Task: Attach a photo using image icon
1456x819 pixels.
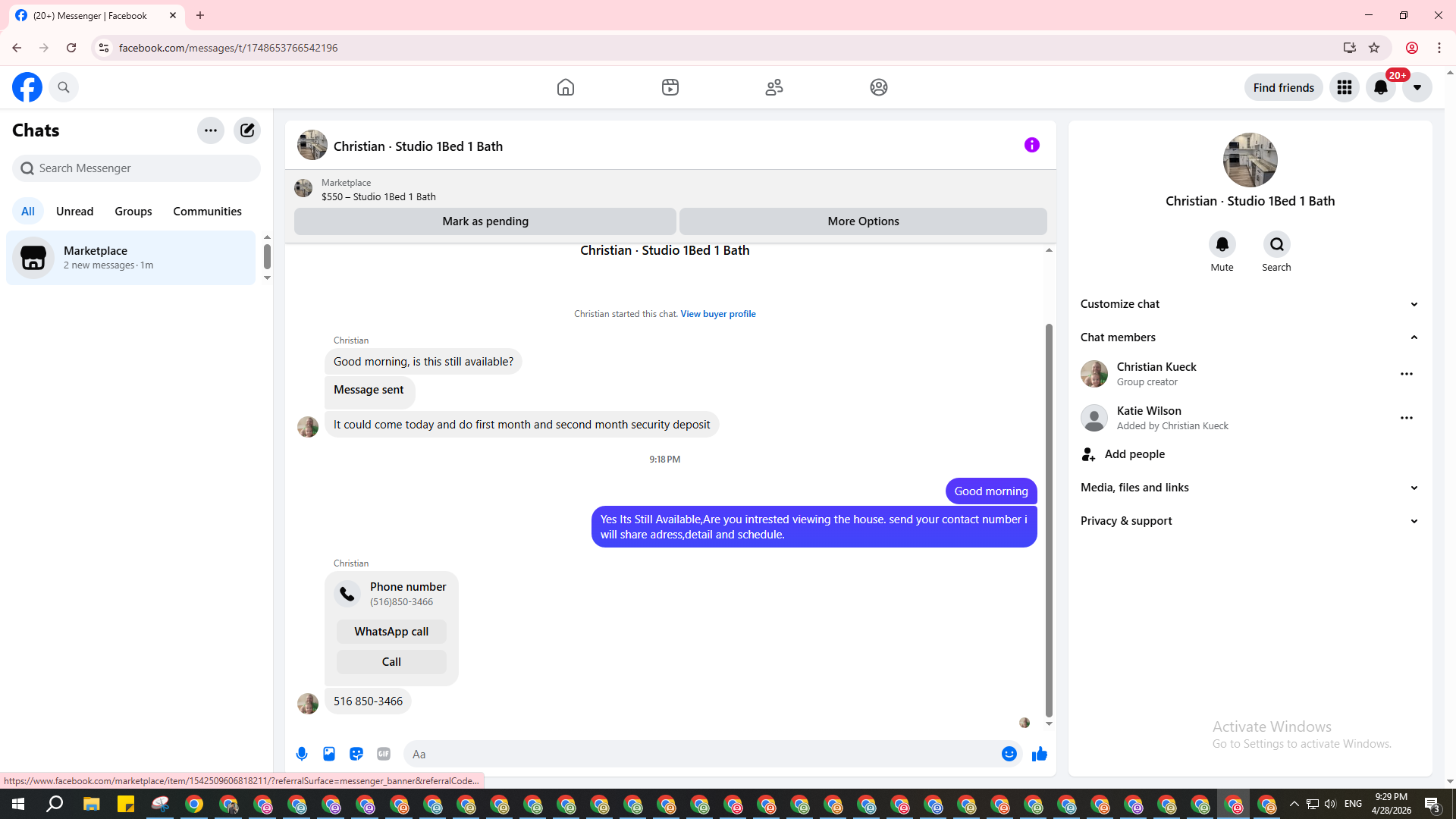Action: click(329, 754)
